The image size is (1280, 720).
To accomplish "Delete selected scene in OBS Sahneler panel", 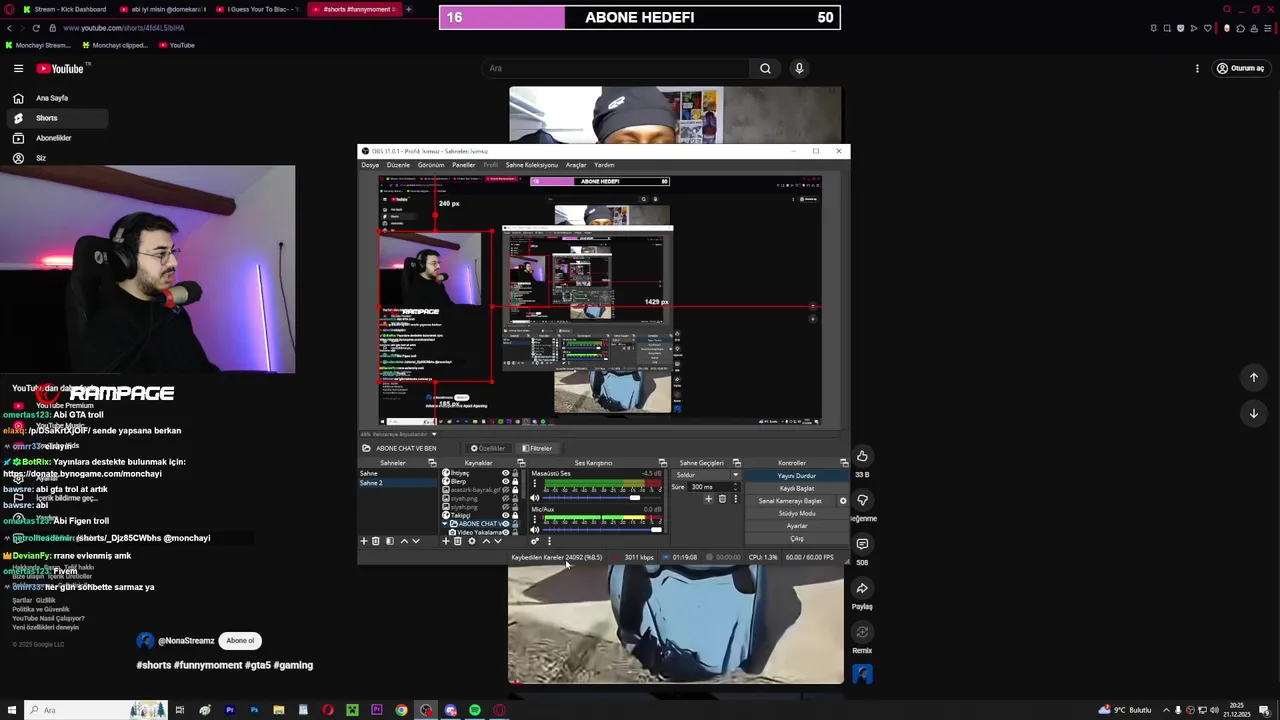I will click(x=375, y=541).
